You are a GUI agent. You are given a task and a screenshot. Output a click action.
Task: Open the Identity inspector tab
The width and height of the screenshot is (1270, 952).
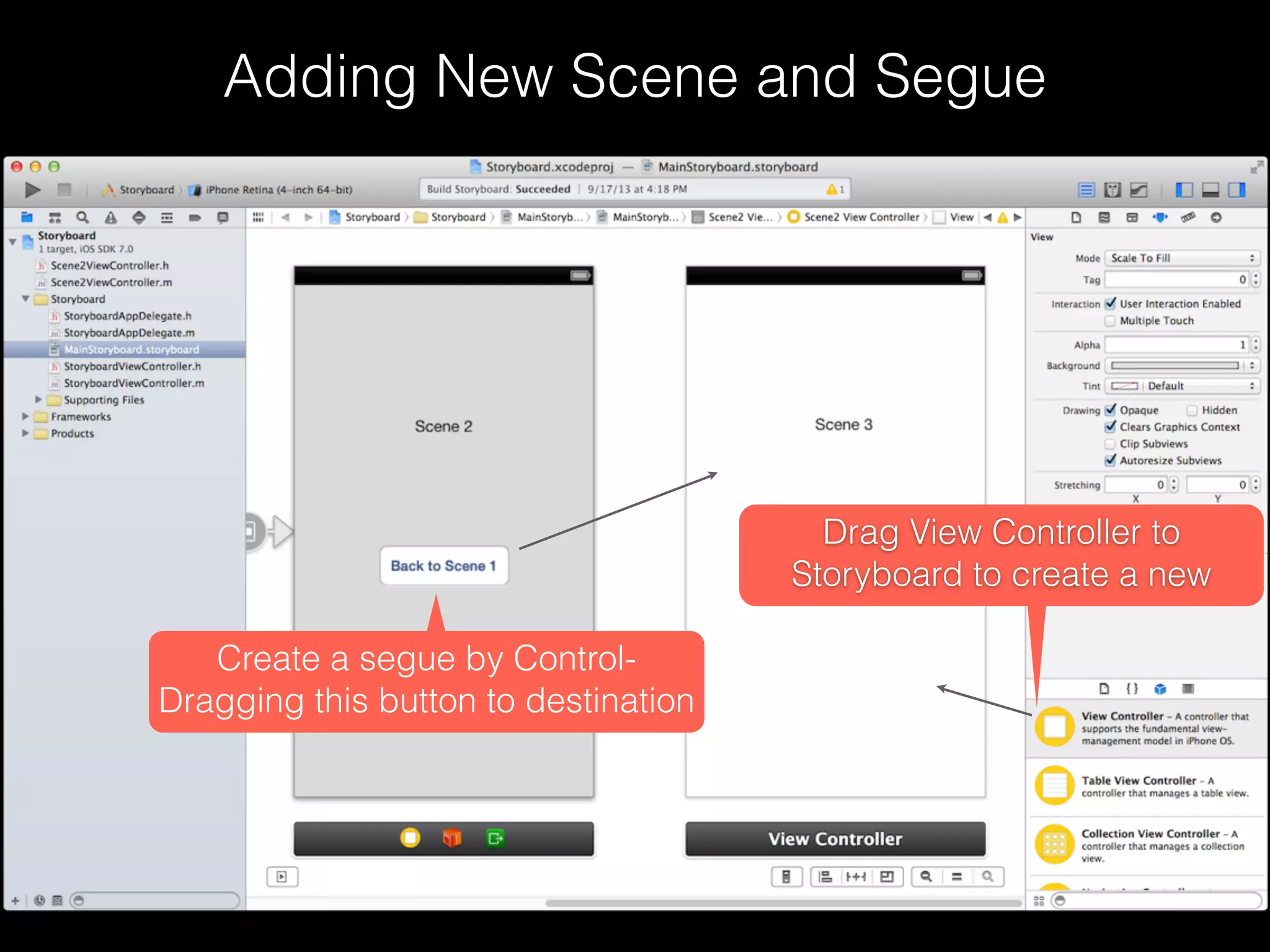(1132, 218)
